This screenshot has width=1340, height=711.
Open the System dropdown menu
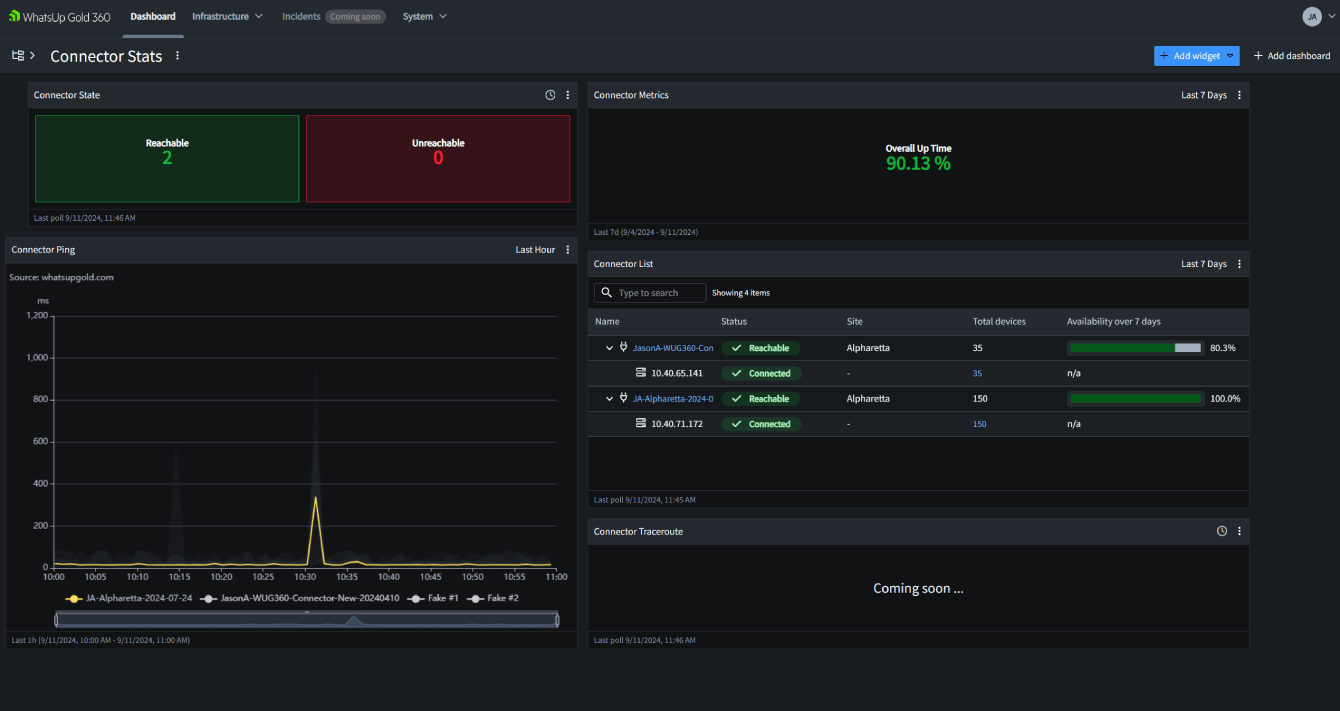(x=425, y=16)
